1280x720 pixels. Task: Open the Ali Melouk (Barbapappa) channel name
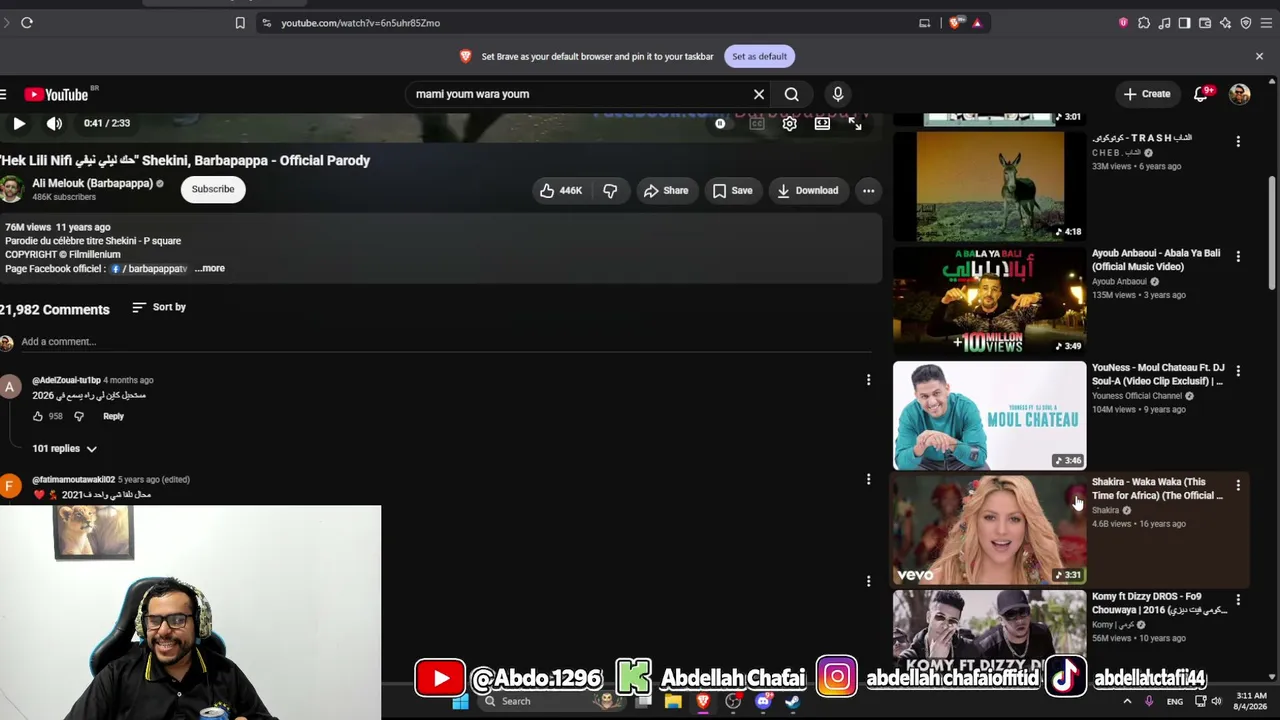click(x=92, y=184)
